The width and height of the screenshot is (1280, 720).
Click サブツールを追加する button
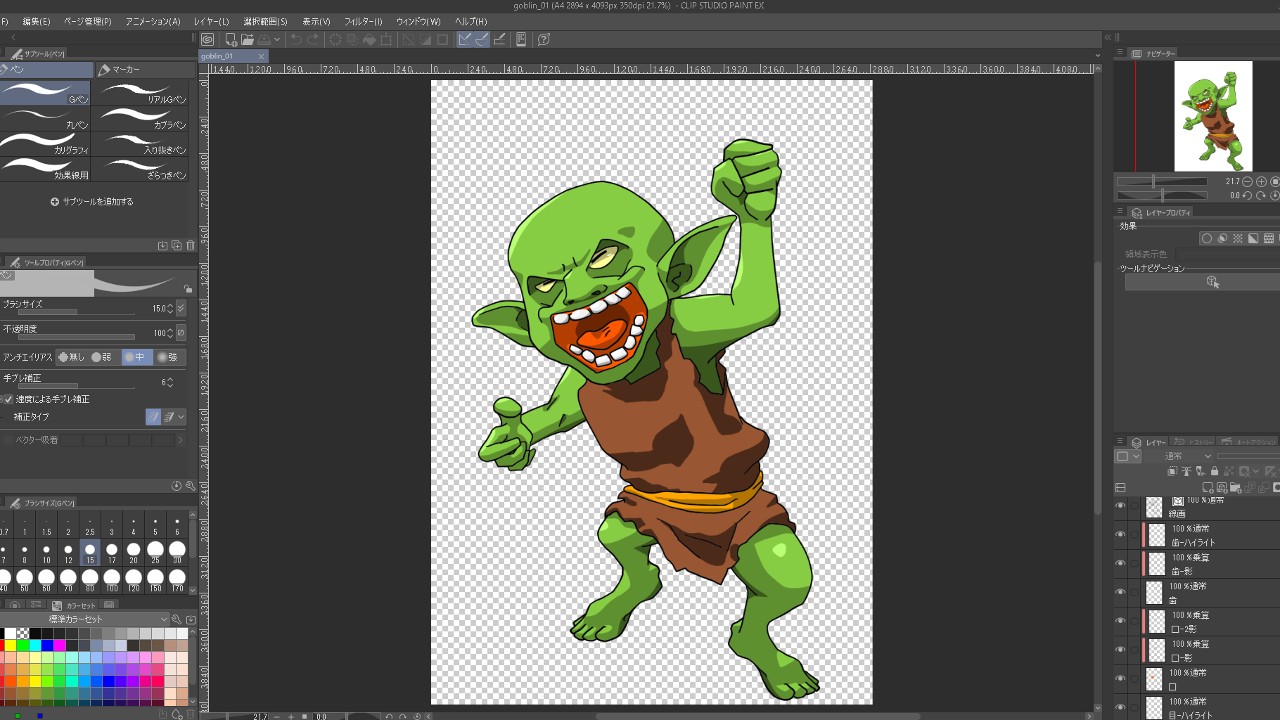(92, 202)
